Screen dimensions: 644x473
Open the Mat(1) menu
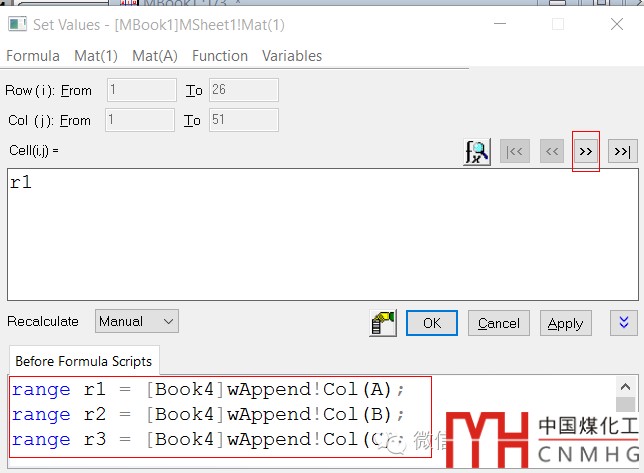[96, 56]
